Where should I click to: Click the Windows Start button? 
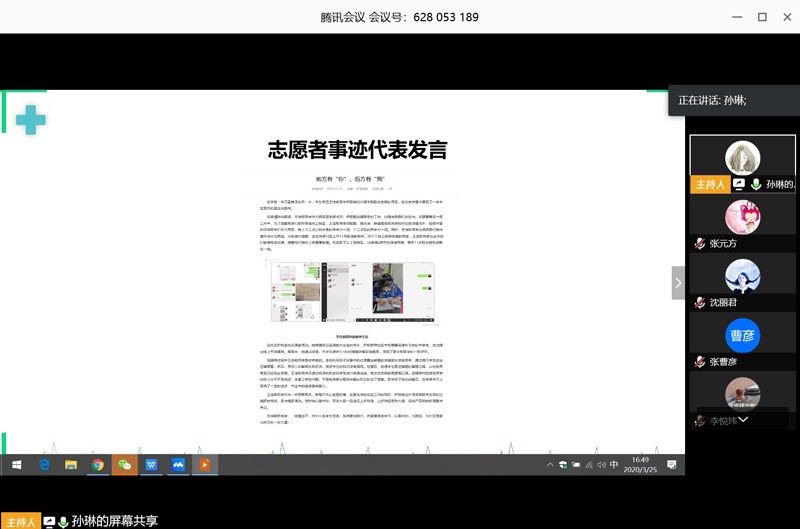click(17, 465)
